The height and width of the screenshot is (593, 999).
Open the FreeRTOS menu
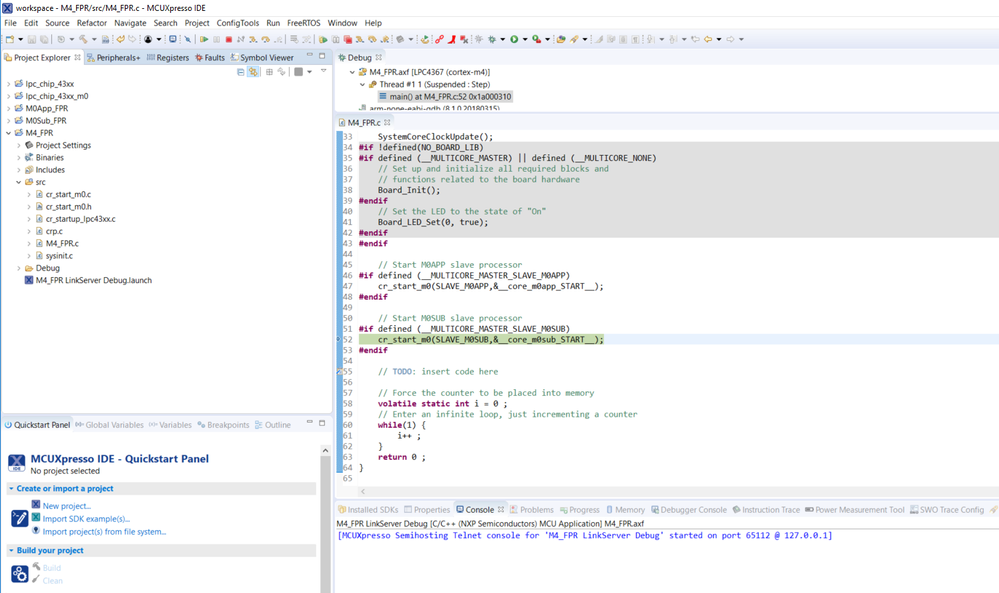pos(305,23)
